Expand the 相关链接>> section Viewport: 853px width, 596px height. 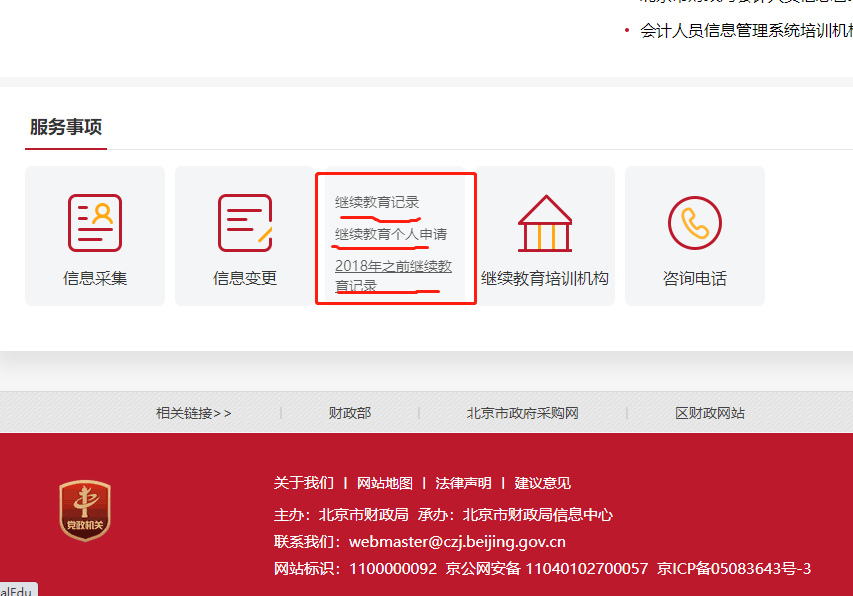193,413
